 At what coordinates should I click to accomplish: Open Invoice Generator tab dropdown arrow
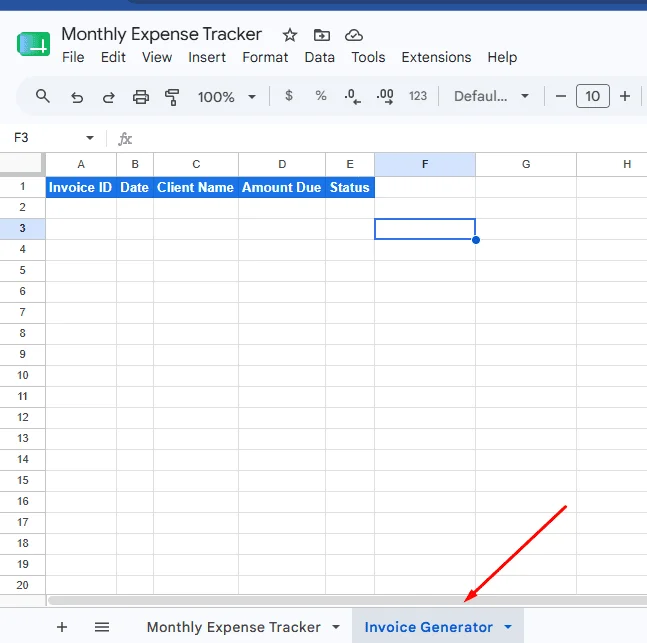coord(508,627)
